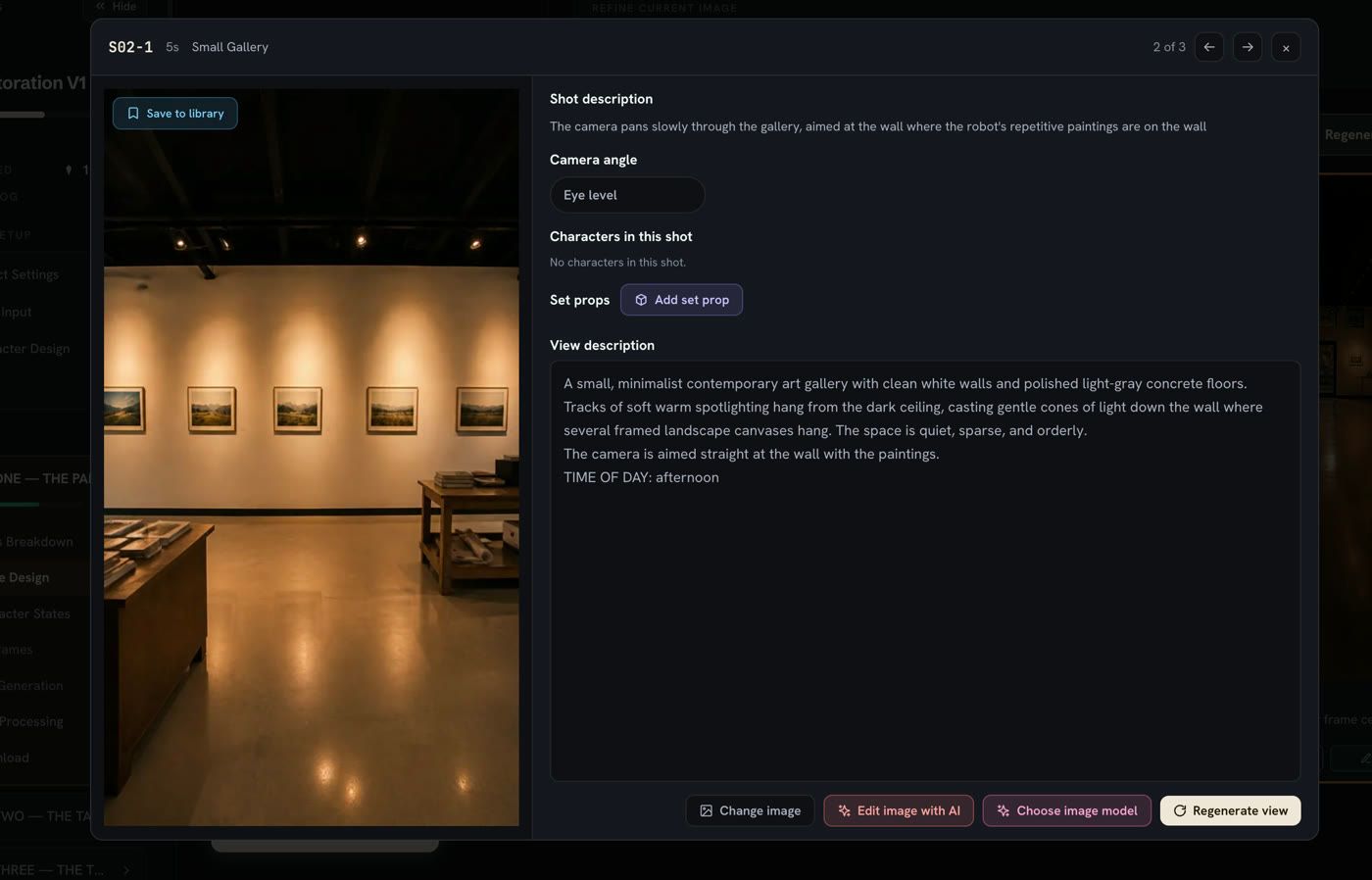This screenshot has width=1372, height=880.
Task: Click the sparkle icon on Choose image model
Action: click(x=1004, y=810)
